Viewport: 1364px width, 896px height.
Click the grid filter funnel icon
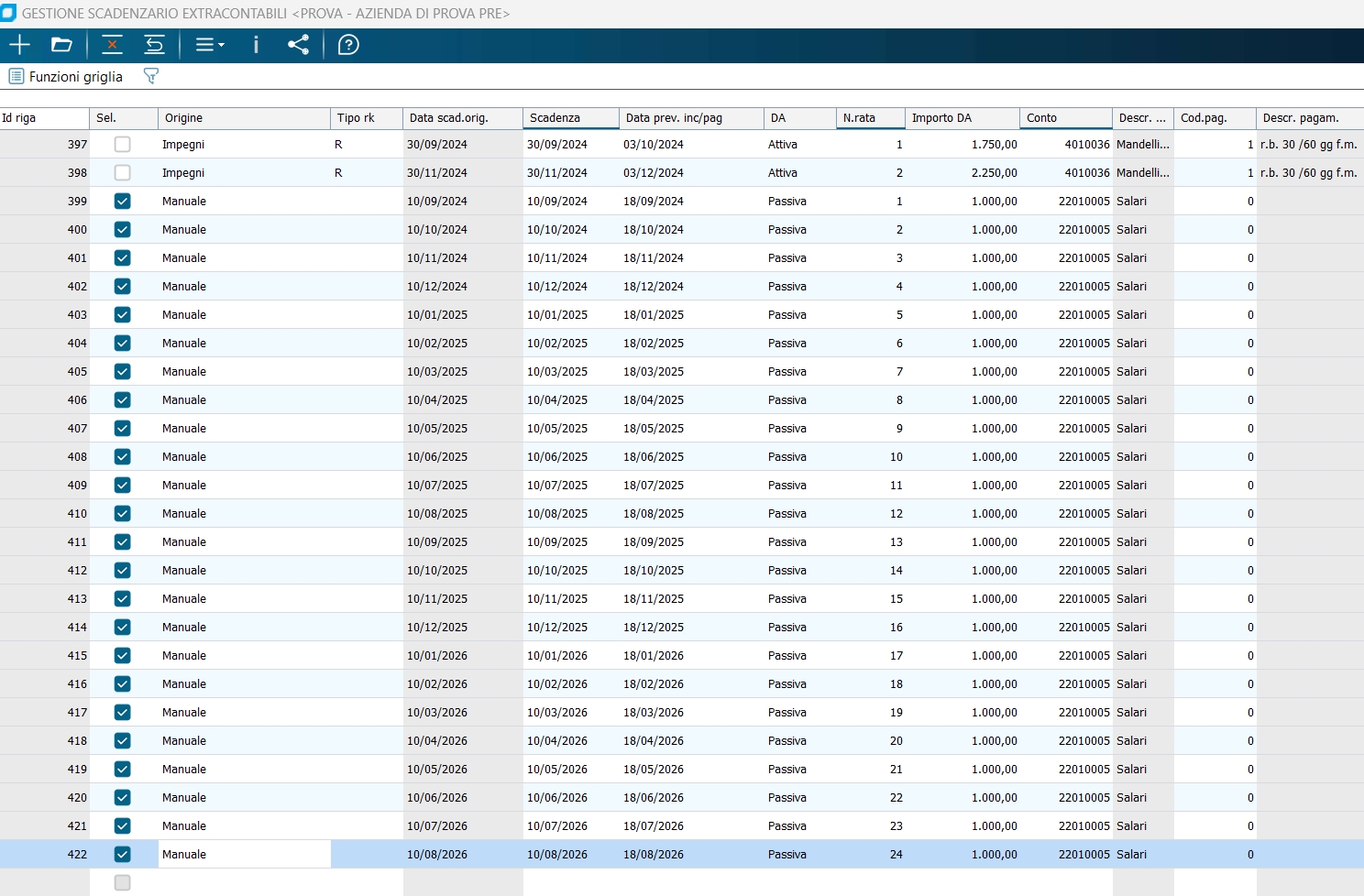[x=151, y=76]
